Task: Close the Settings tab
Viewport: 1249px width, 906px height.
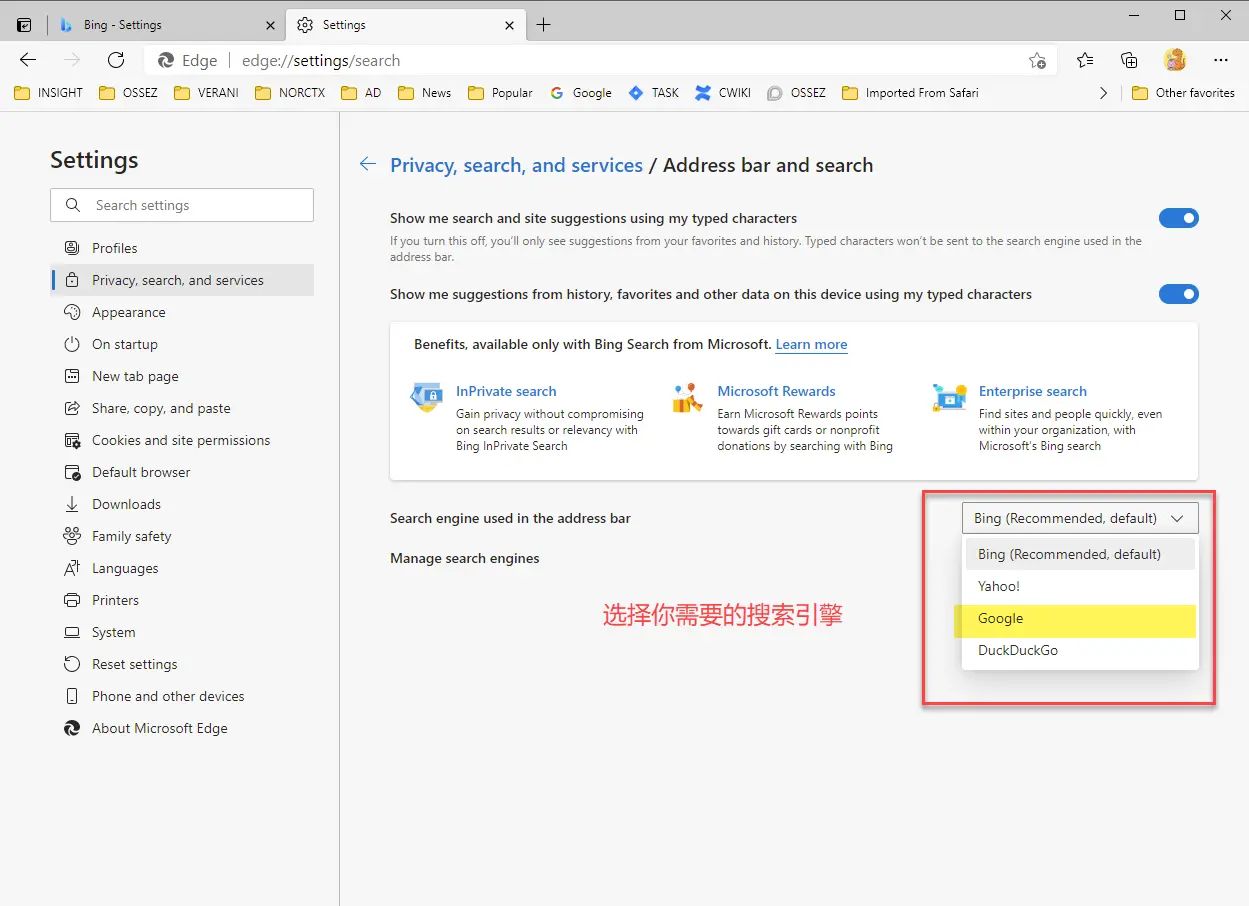Action: pyautogui.click(x=508, y=25)
